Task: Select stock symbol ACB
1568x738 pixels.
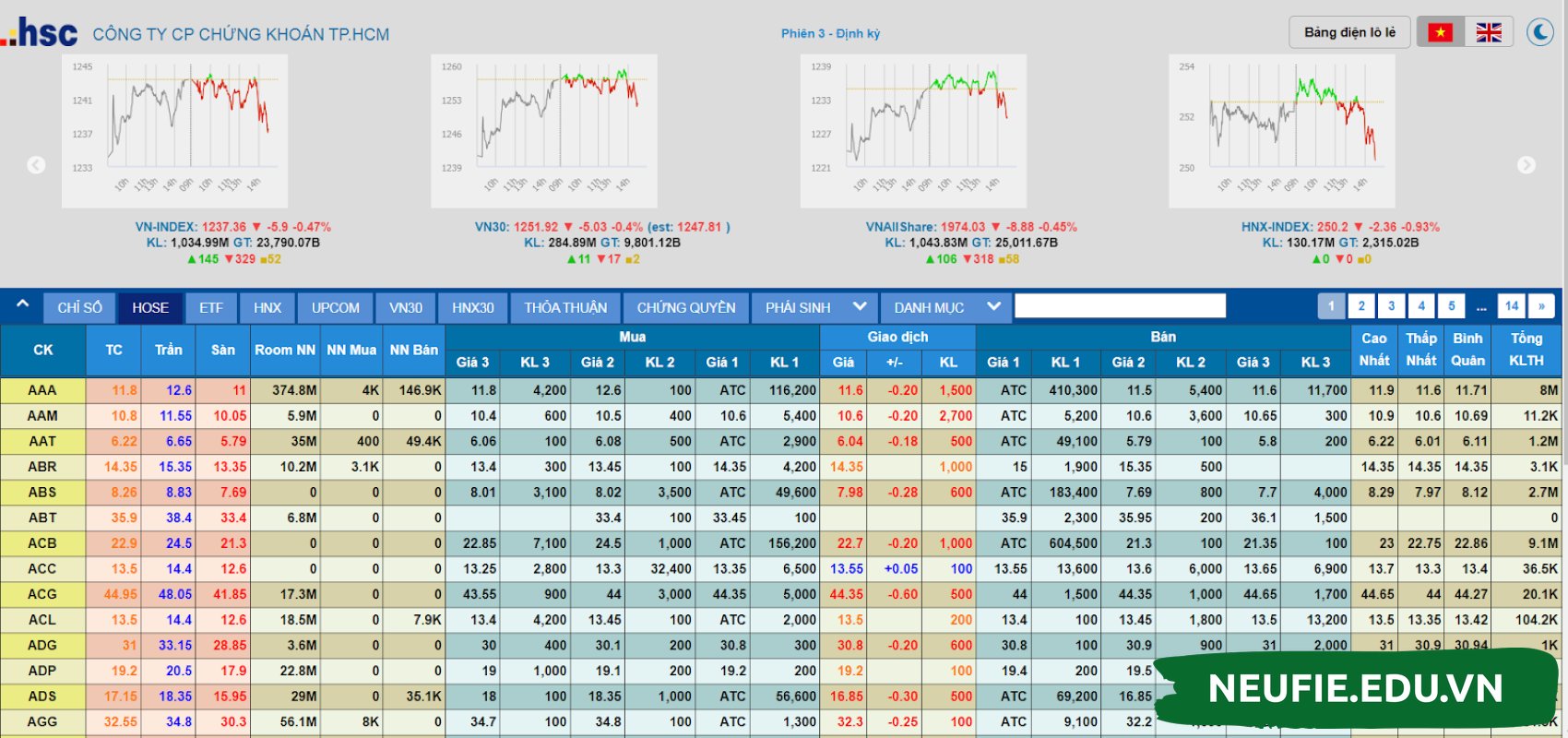Action: 42,543
